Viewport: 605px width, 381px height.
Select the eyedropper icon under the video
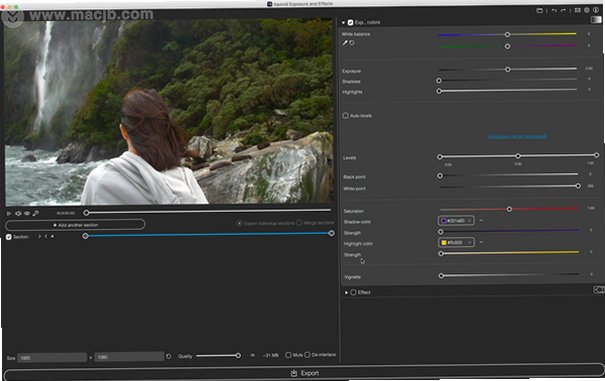coord(35,213)
